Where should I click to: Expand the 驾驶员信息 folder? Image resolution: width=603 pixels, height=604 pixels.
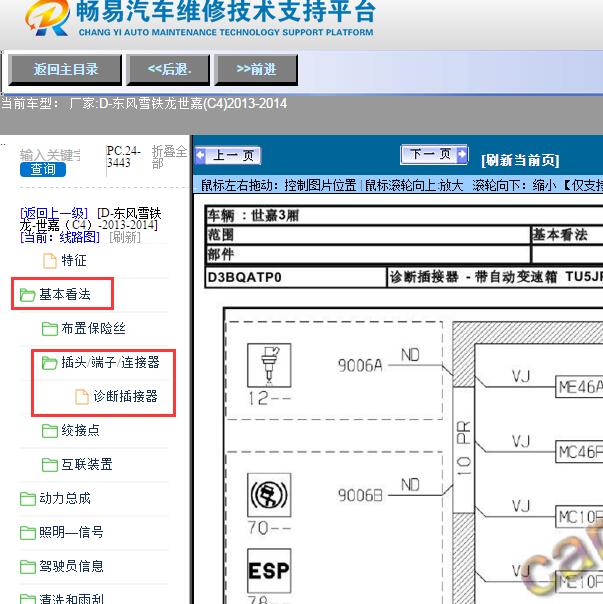62,566
